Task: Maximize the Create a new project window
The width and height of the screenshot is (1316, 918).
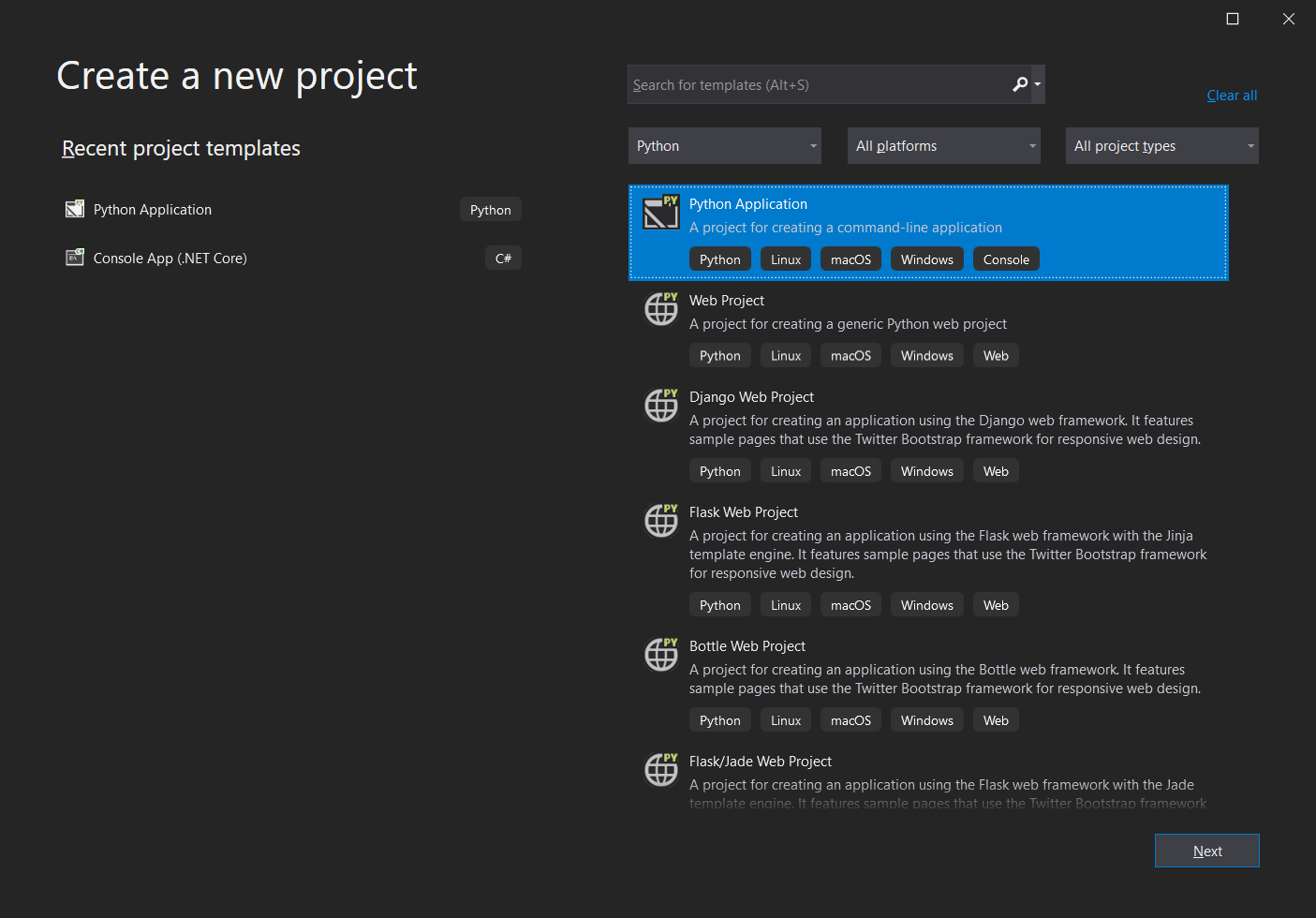Action: pyautogui.click(x=1233, y=19)
